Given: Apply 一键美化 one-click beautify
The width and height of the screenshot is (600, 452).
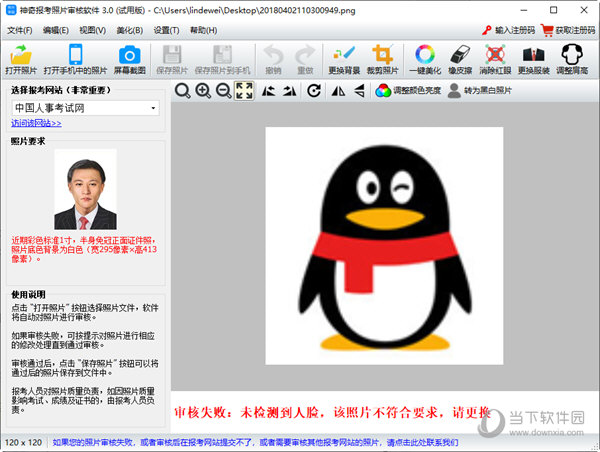Looking at the screenshot, I should coord(425,59).
